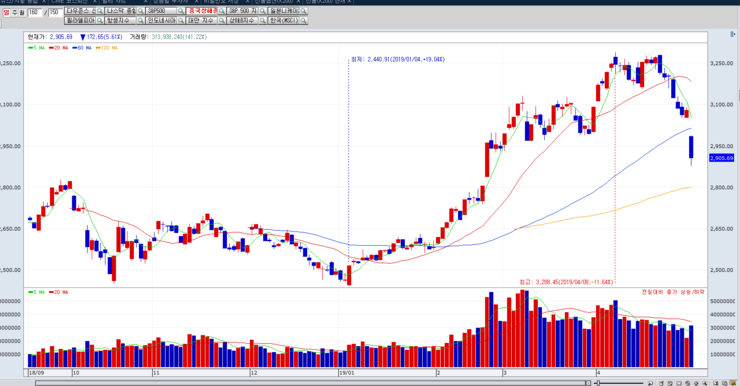Load the S&P500 index chart
The width and height of the screenshot is (740, 386).
(x=161, y=11)
